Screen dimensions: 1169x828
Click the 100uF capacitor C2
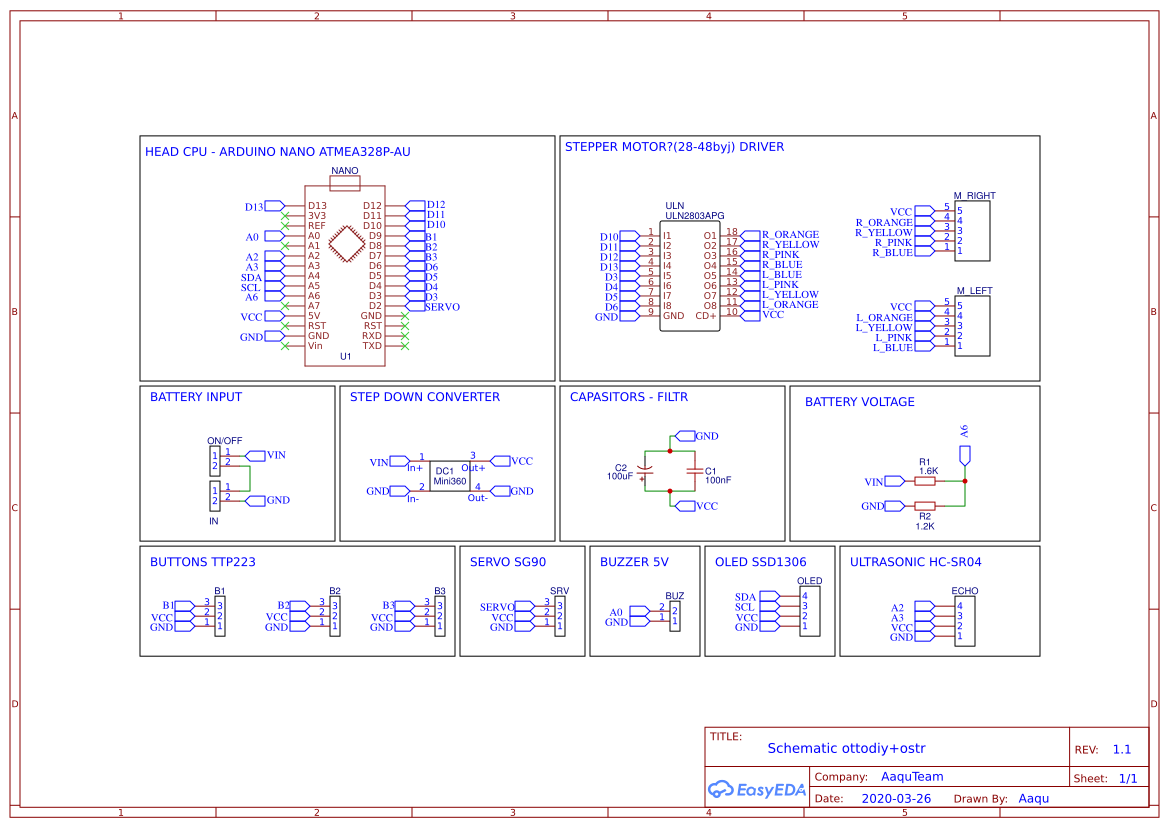pos(644,470)
